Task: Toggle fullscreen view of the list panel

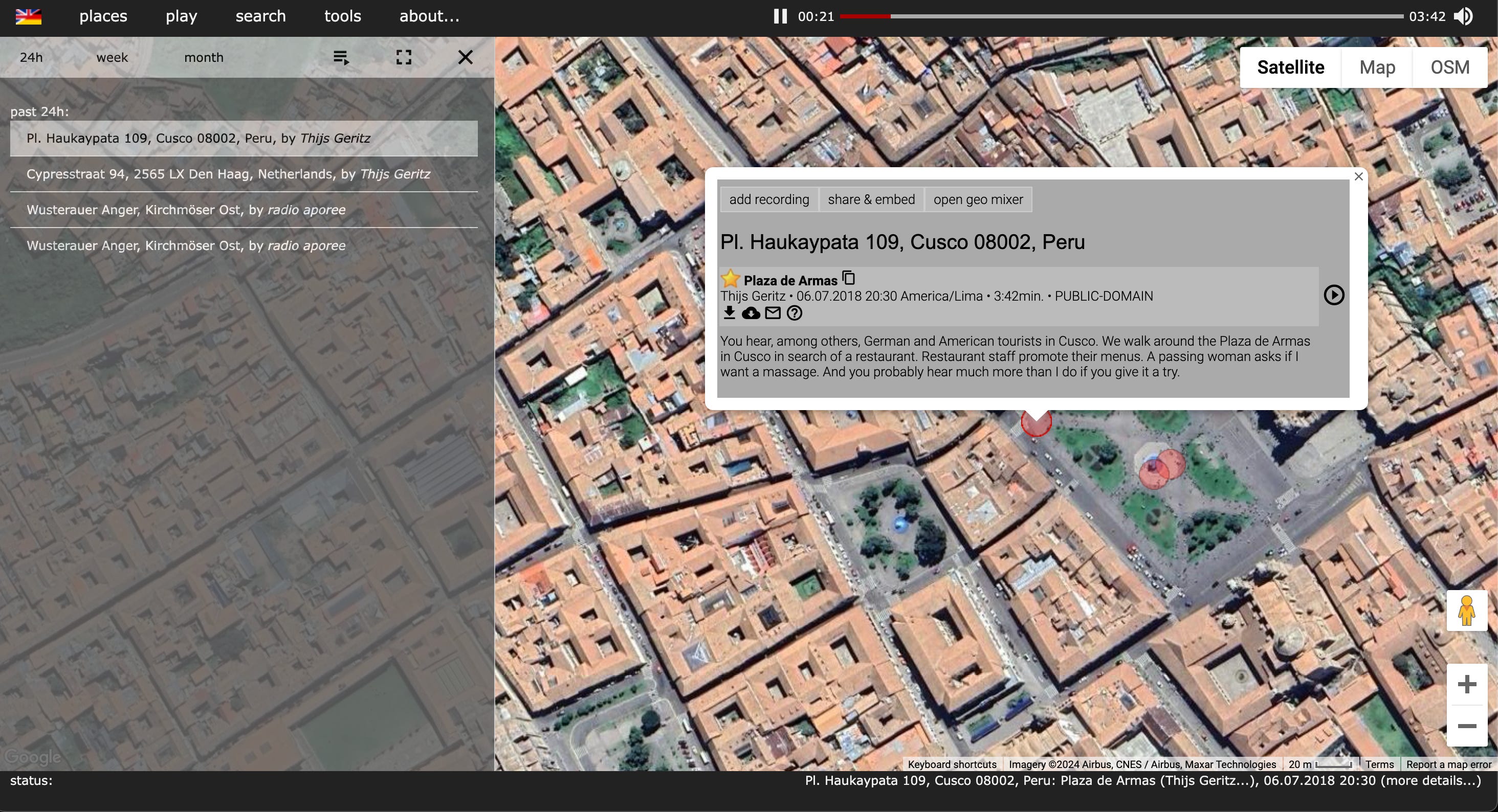Action: tap(404, 57)
